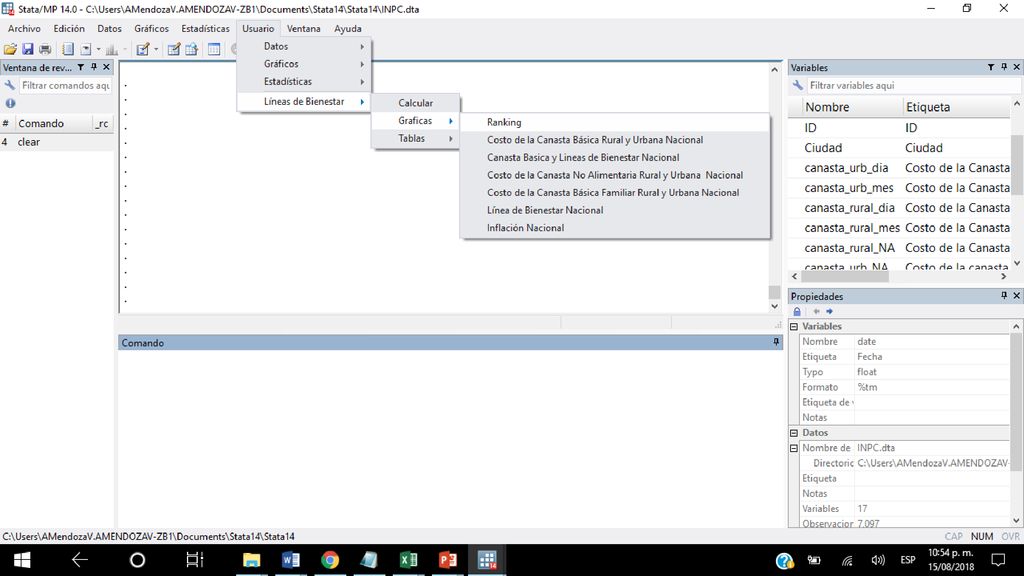Viewport: 1024px width, 576px height.
Task: Select the Ciudad variable row
Action: [x=900, y=148]
